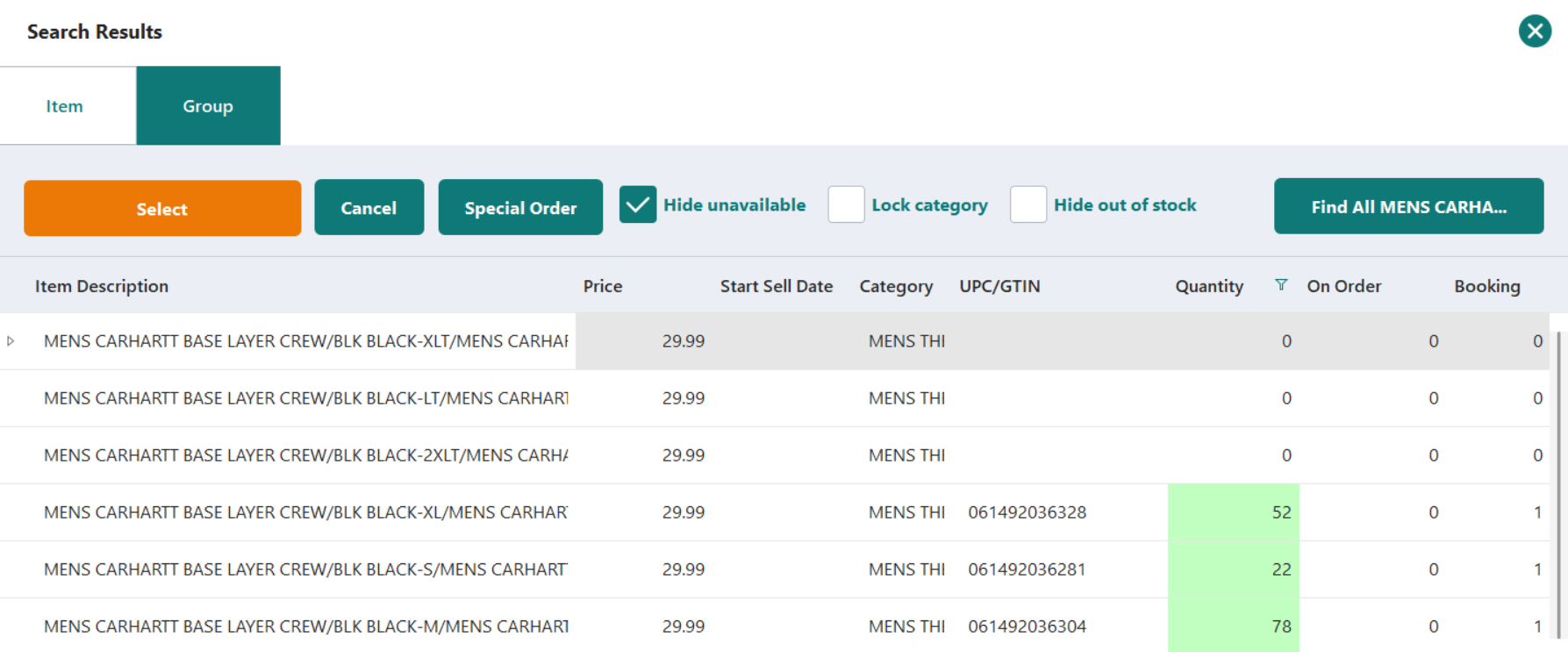Click the vertical scrollbar of results

point(1558,485)
